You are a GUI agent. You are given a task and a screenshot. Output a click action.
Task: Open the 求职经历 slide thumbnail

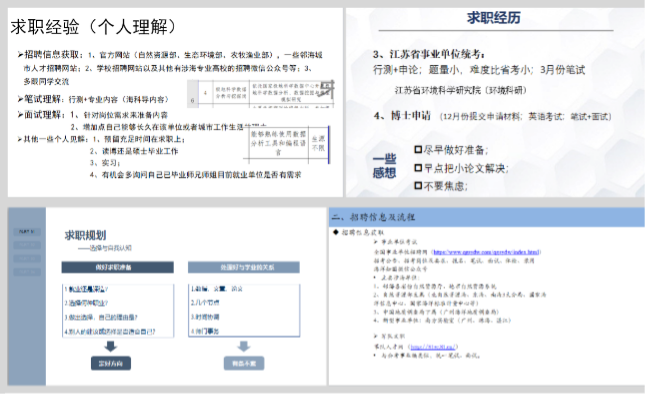tap(495, 102)
